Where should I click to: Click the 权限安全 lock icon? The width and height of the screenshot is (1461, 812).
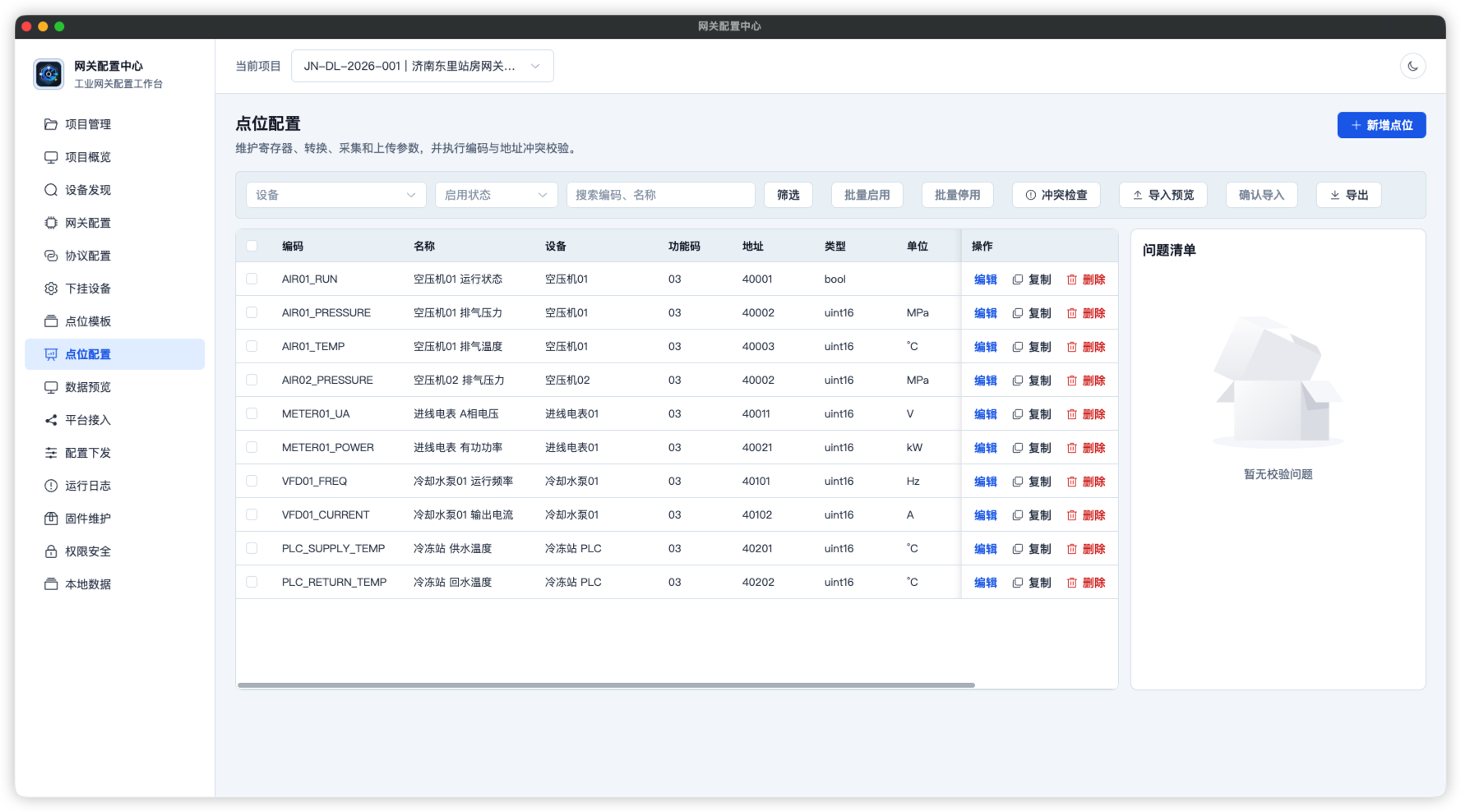coord(51,551)
